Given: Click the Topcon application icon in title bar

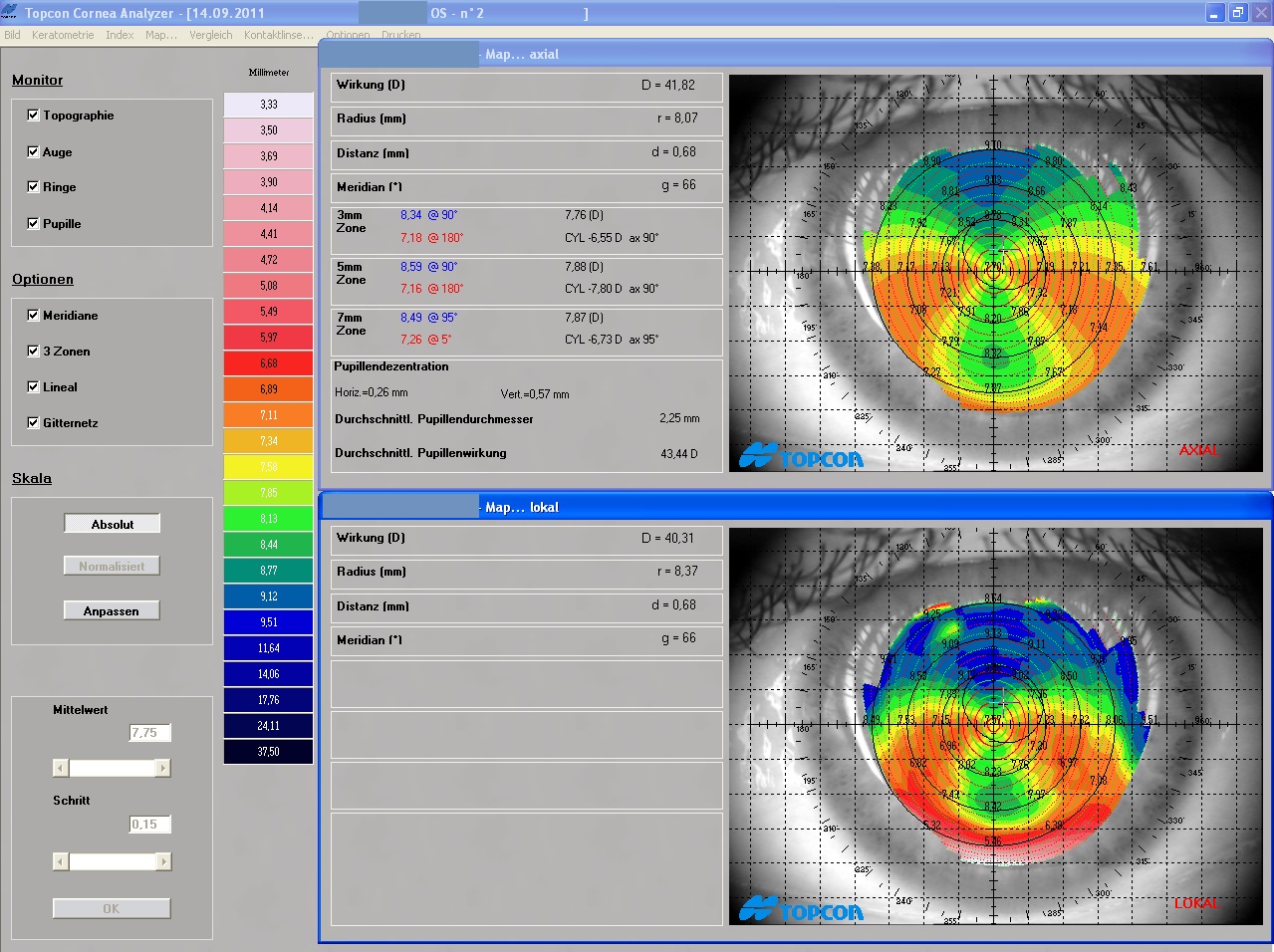Looking at the screenshot, I should (x=10, y=13).
